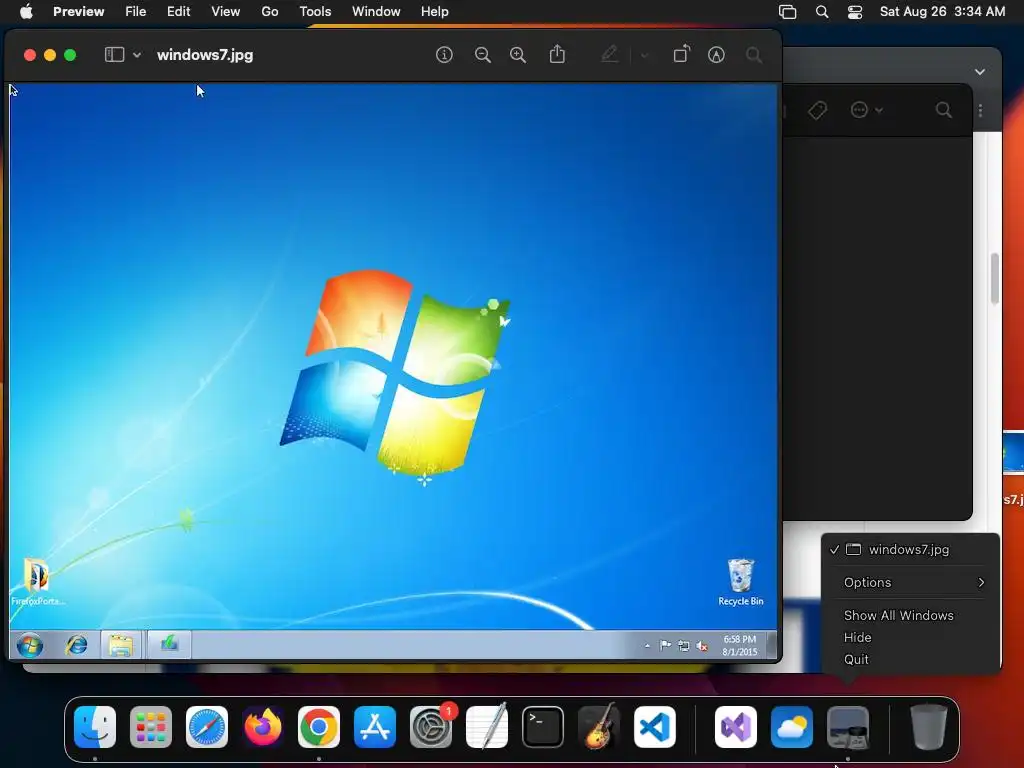This screenshot has height=768, width=1024.
Task: Click the search icon in the Finder window
Action: point(944,110)
